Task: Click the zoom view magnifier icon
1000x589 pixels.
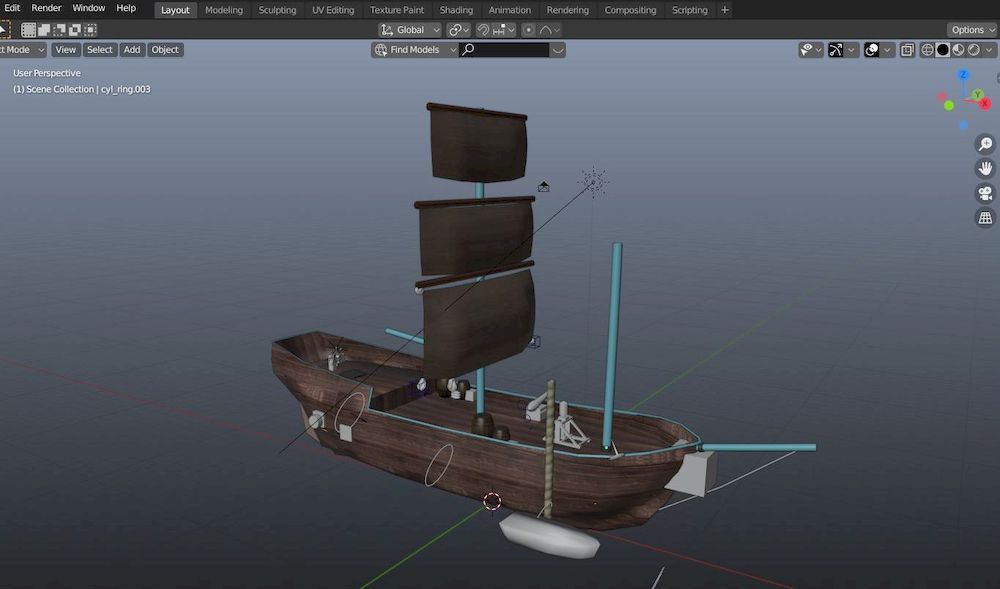Action: pyautogui.click(x=985, y=144)
